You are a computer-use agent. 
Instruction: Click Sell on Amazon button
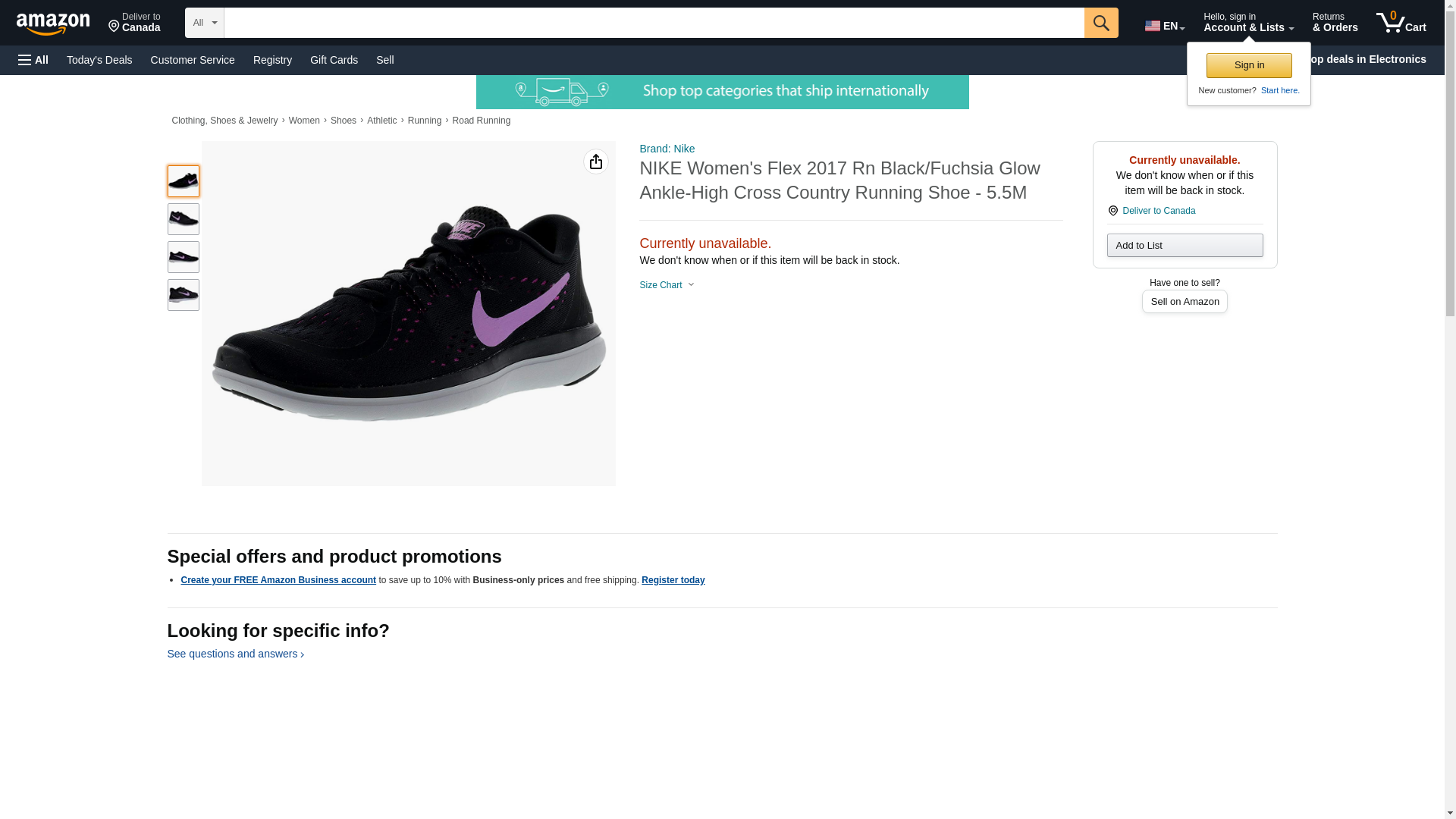click(x=1184, y=302)
